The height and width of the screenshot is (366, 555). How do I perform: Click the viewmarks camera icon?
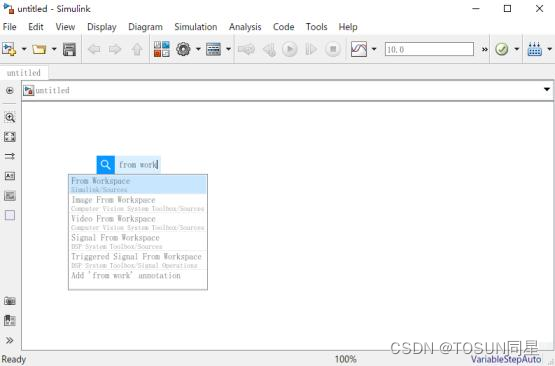[x=10, y=301]
